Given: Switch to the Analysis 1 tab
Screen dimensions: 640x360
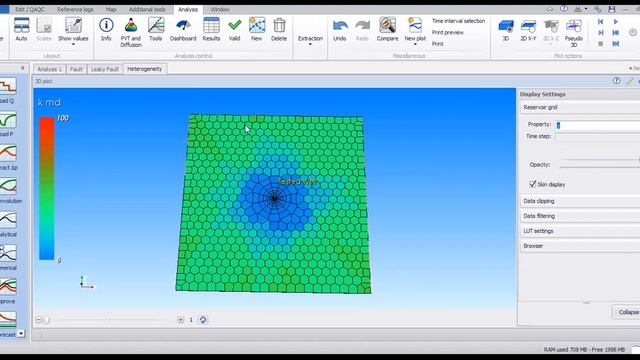Looking at the screenshot, I should pyautogui.click(x=49, y=69).
